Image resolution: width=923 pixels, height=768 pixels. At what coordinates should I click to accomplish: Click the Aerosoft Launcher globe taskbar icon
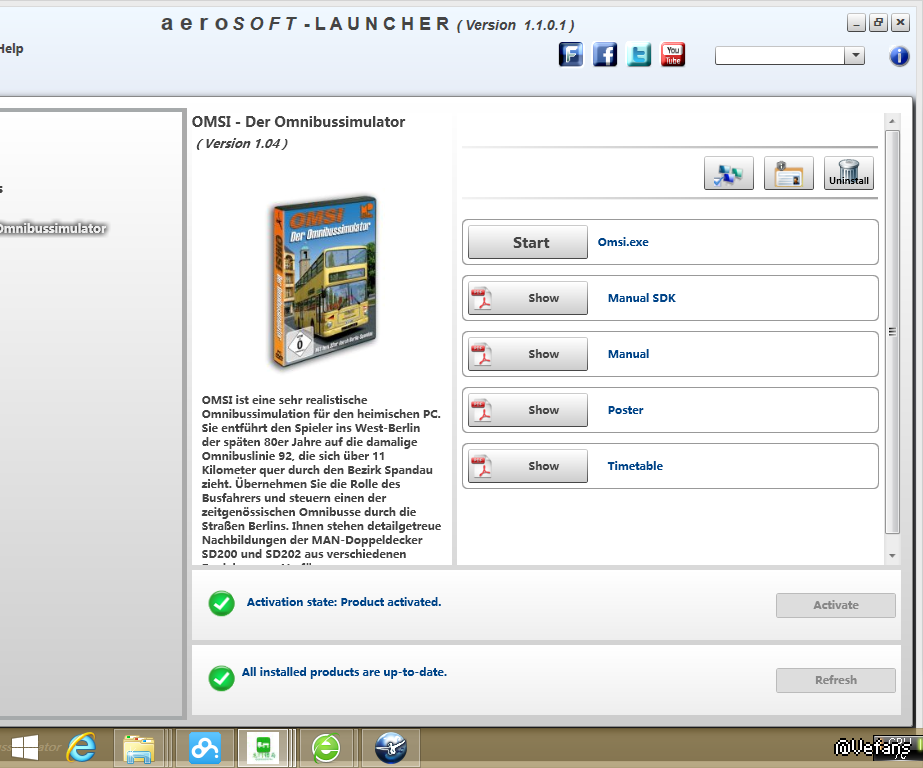click(x=391, y=748)
